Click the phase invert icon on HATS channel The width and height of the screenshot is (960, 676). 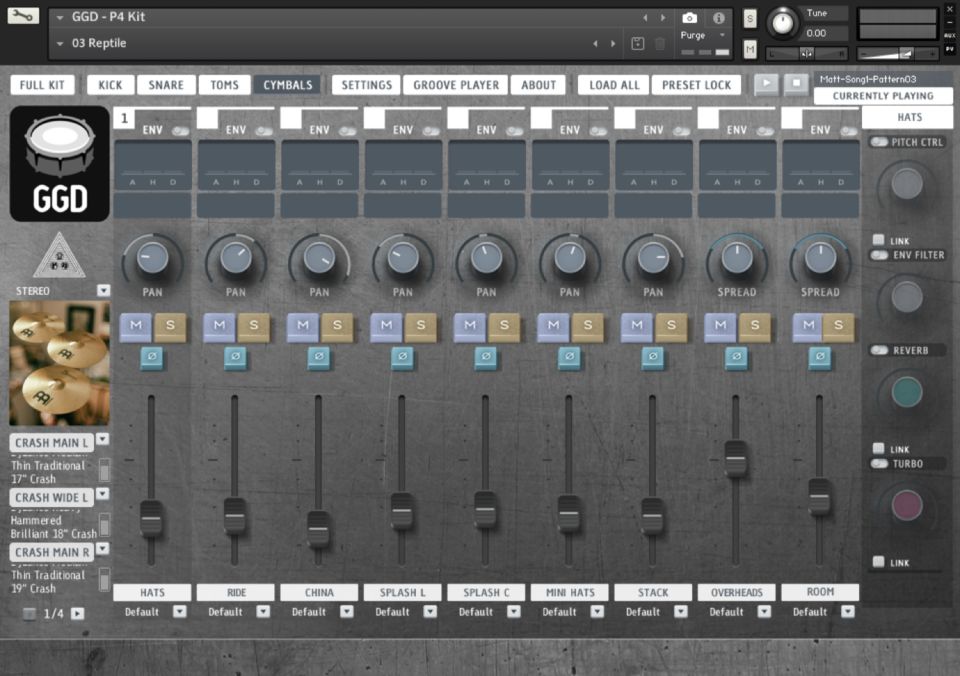(x=153, y=356)
